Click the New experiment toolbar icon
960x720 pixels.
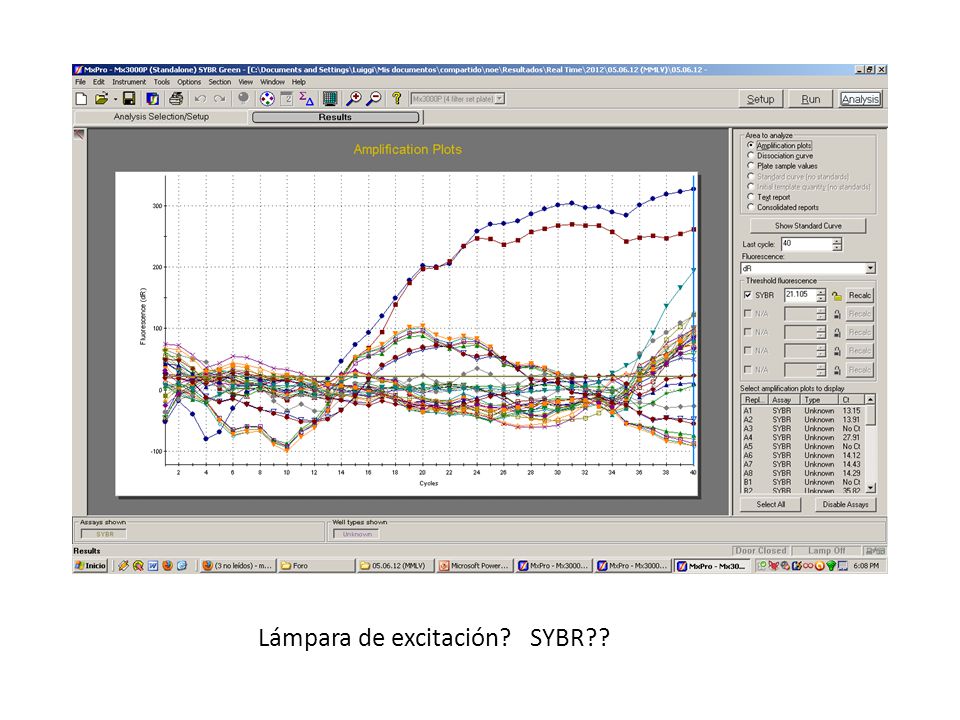point(81,99)
